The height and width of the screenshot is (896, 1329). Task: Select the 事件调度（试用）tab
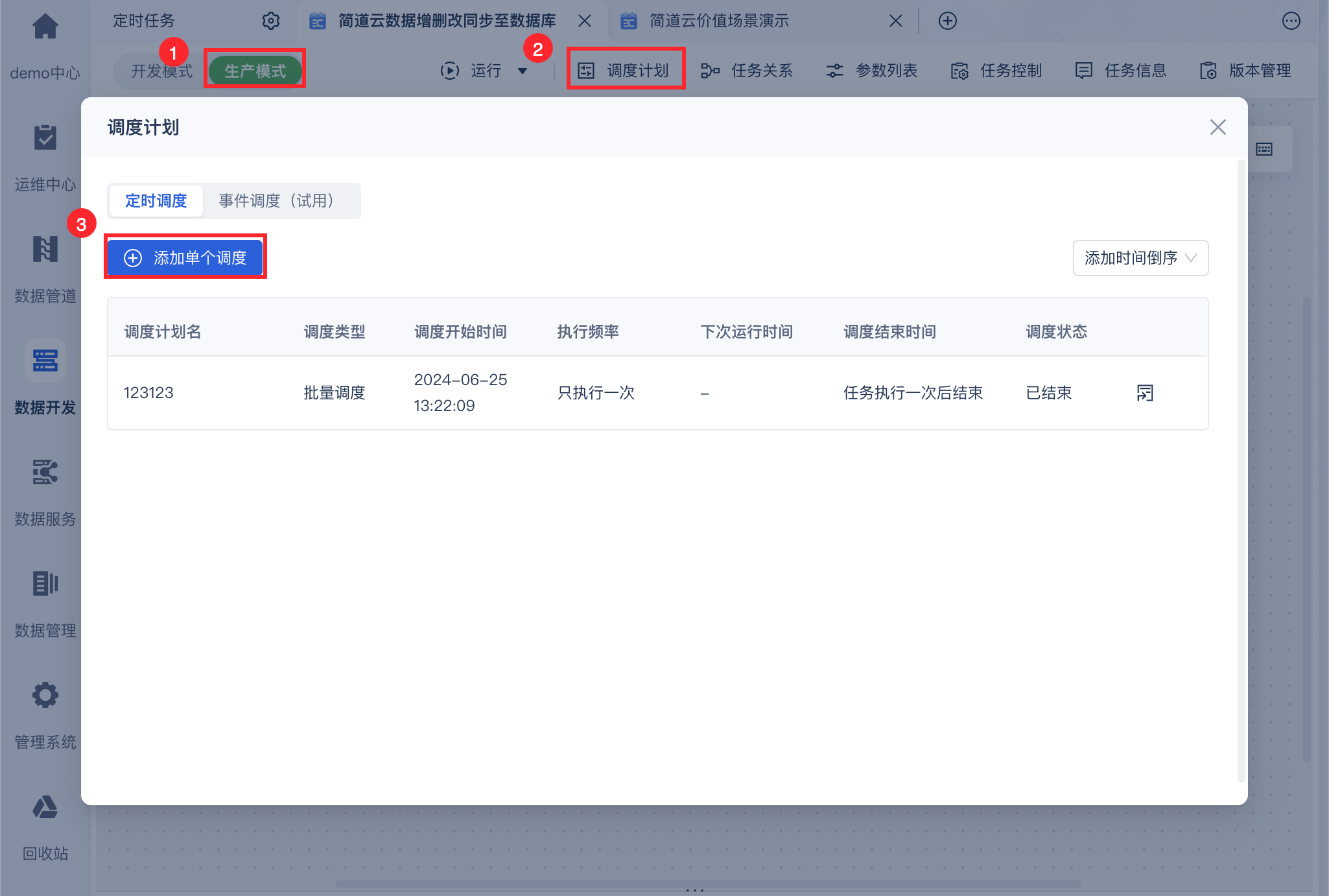[281, 201]
